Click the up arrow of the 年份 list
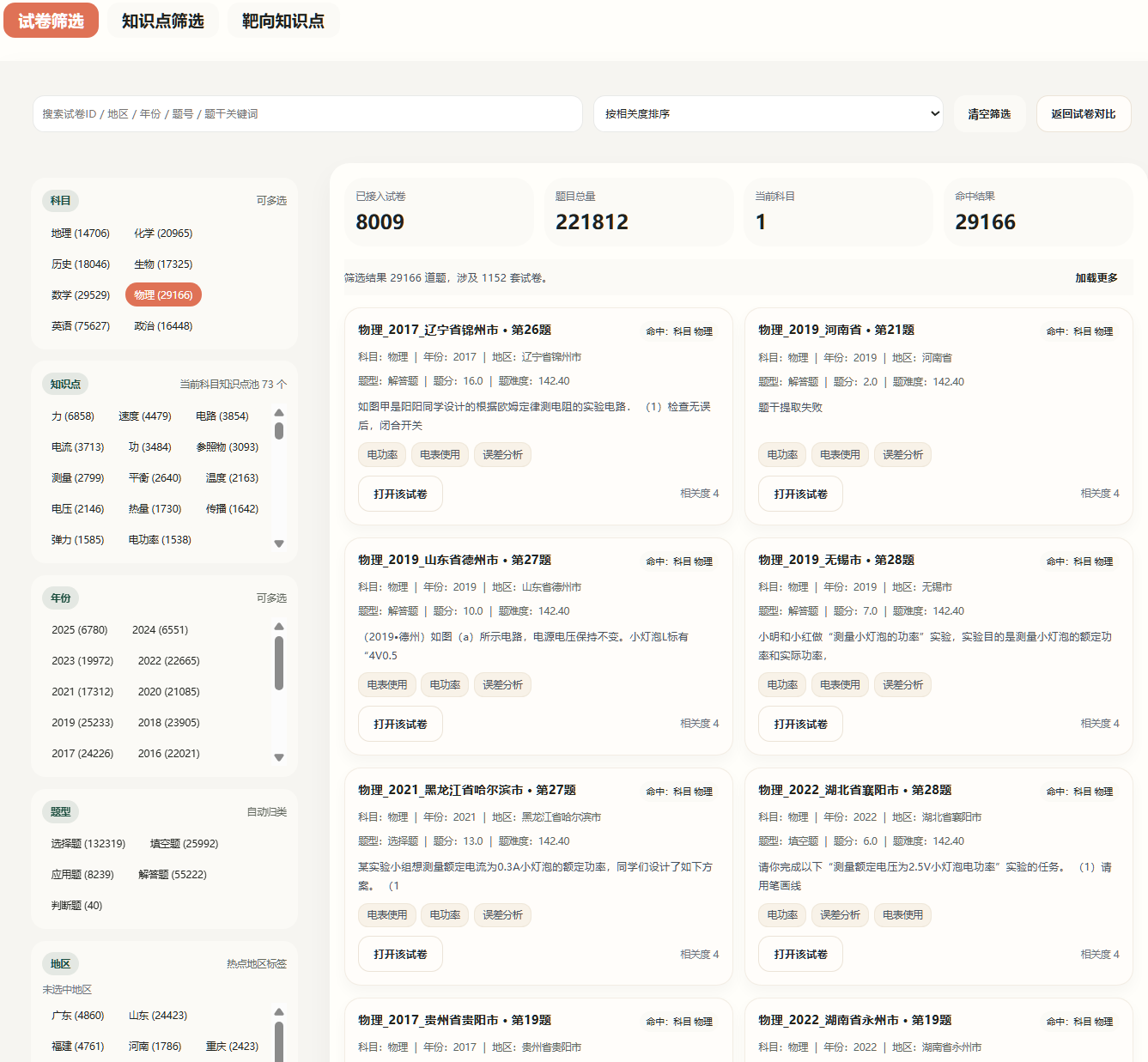Image resolution: width=1148 pixels, height=1062 pixels. click(279, 627)
